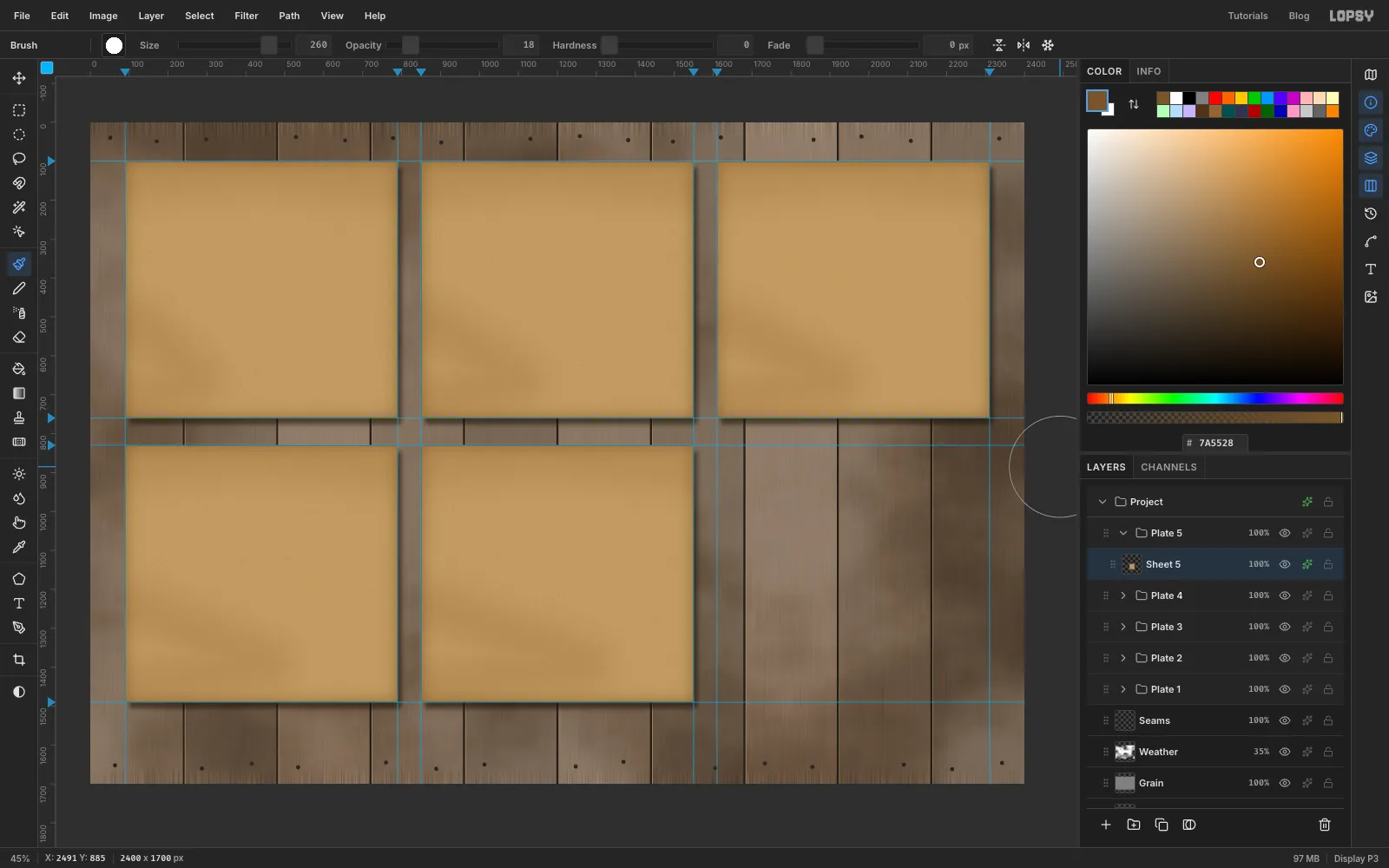Viewport: 1389px width, 868px height.
Task: Open the Image menu
Action: tap(103, 16)
